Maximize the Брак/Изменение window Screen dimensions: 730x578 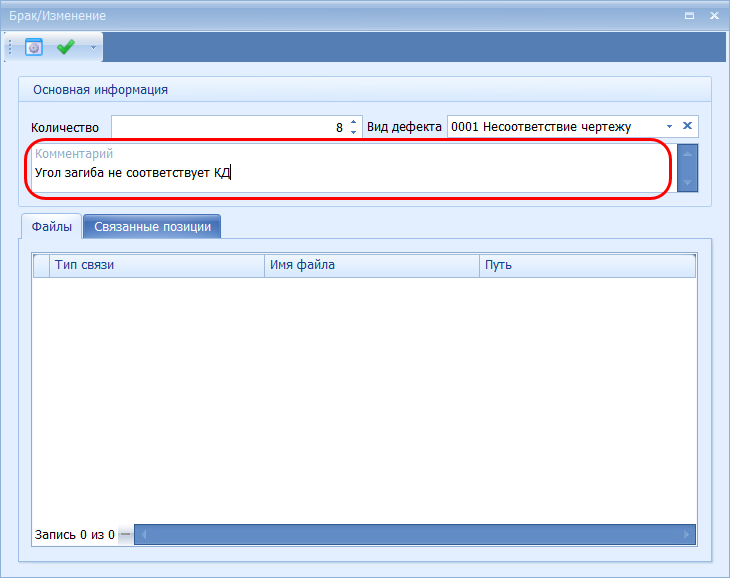click(689, 17)
